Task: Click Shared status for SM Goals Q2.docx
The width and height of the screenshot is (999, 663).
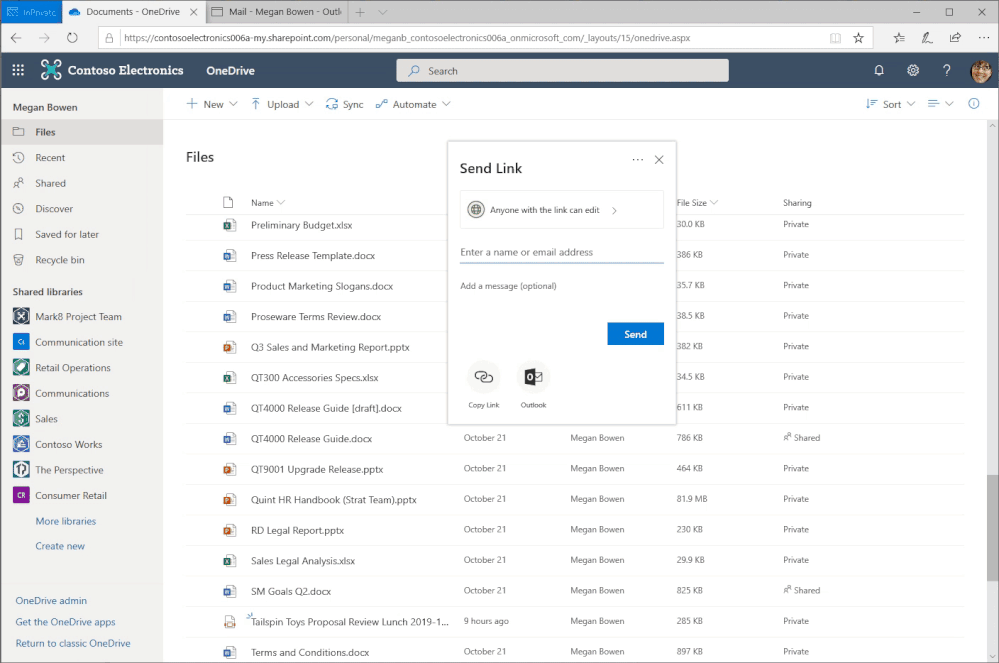Action: [x=801, y=590]
